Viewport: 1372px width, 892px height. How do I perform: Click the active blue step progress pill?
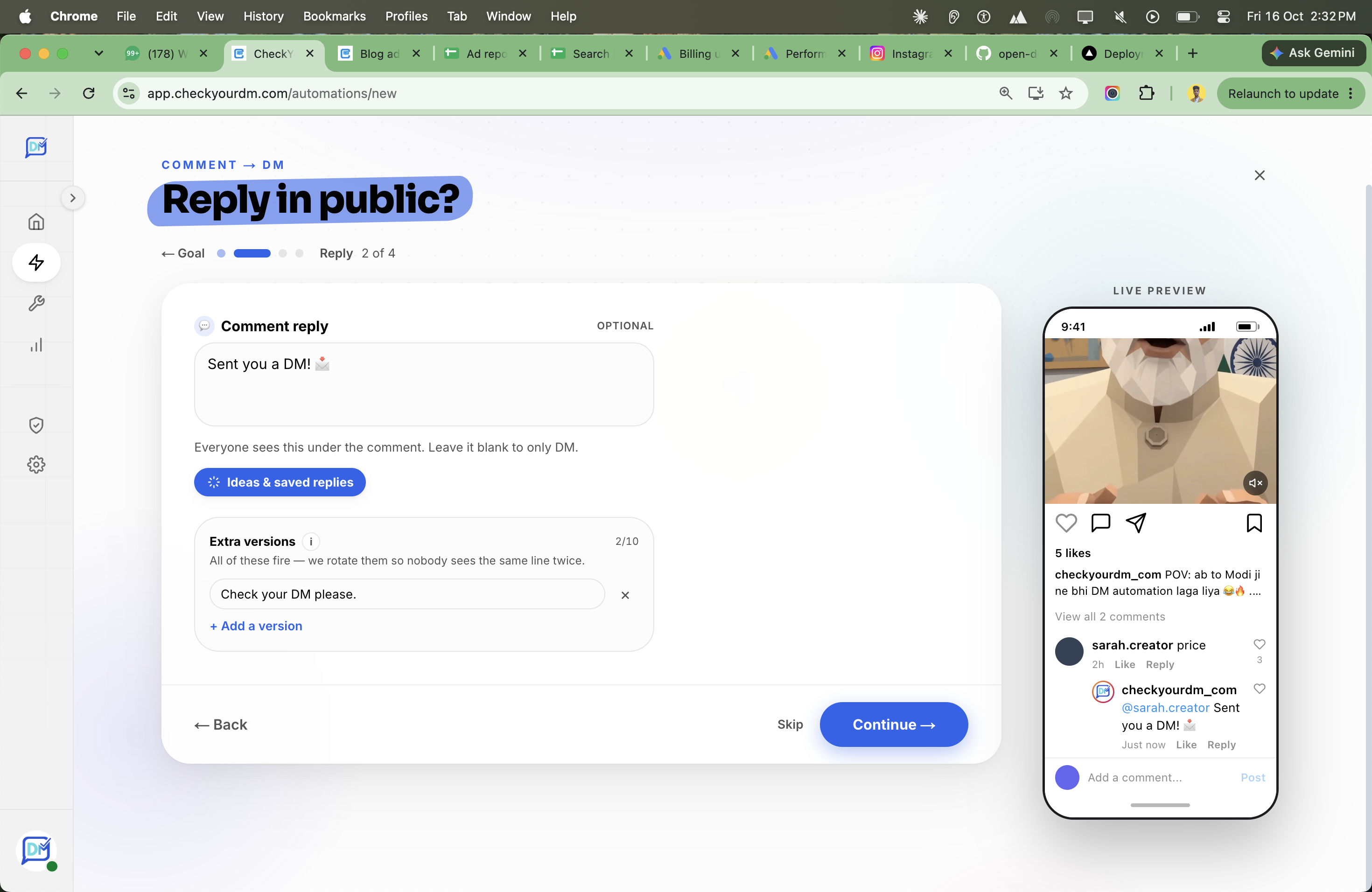pyautogui.click(x=252, y=253)
